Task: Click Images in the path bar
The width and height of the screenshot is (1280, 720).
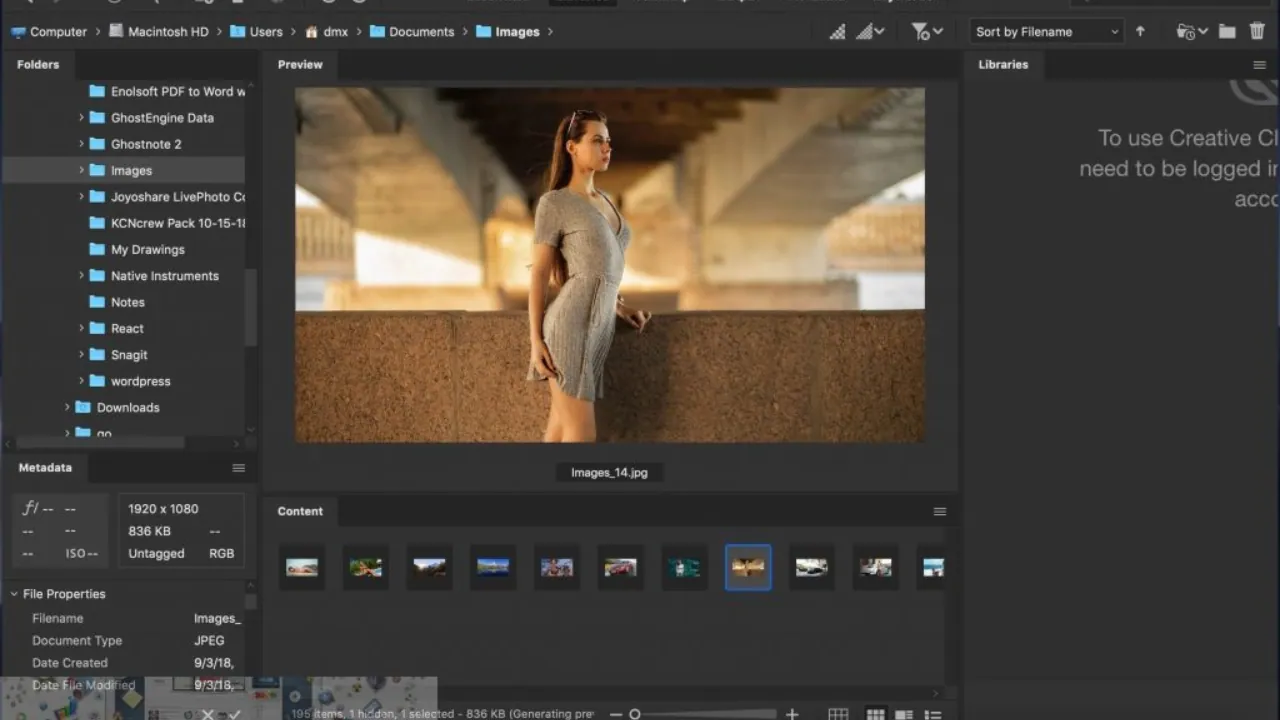Action: point(517,32)
